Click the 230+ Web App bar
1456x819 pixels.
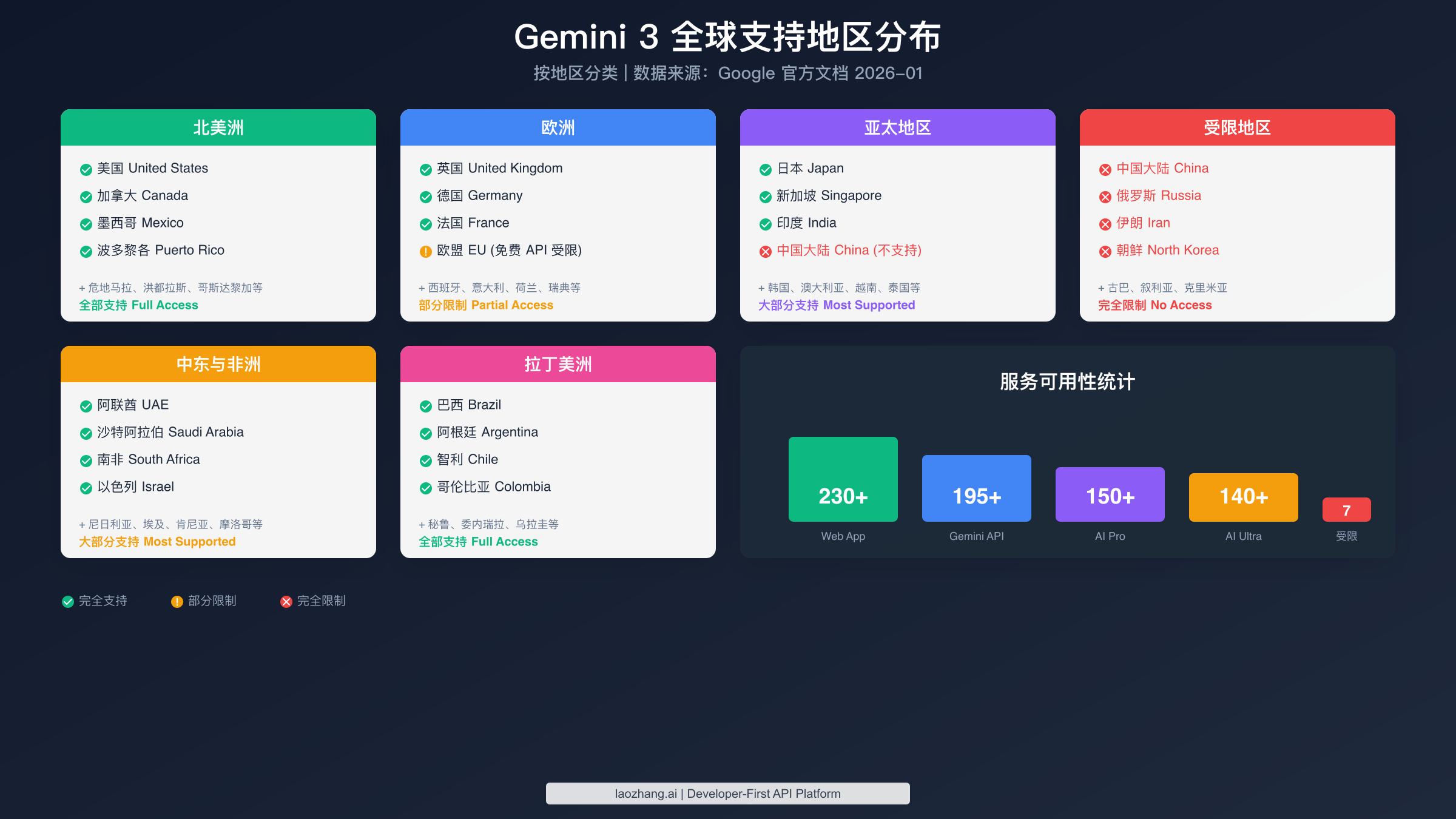(x=843, y=479)
